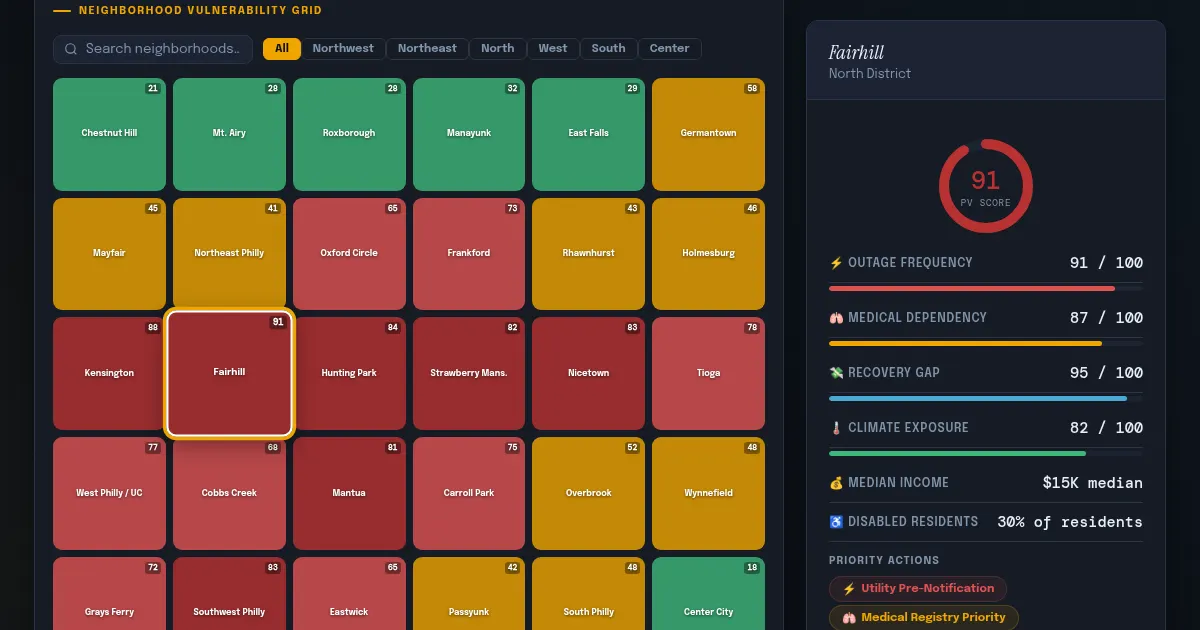Click the search magnifier icon

71,49
